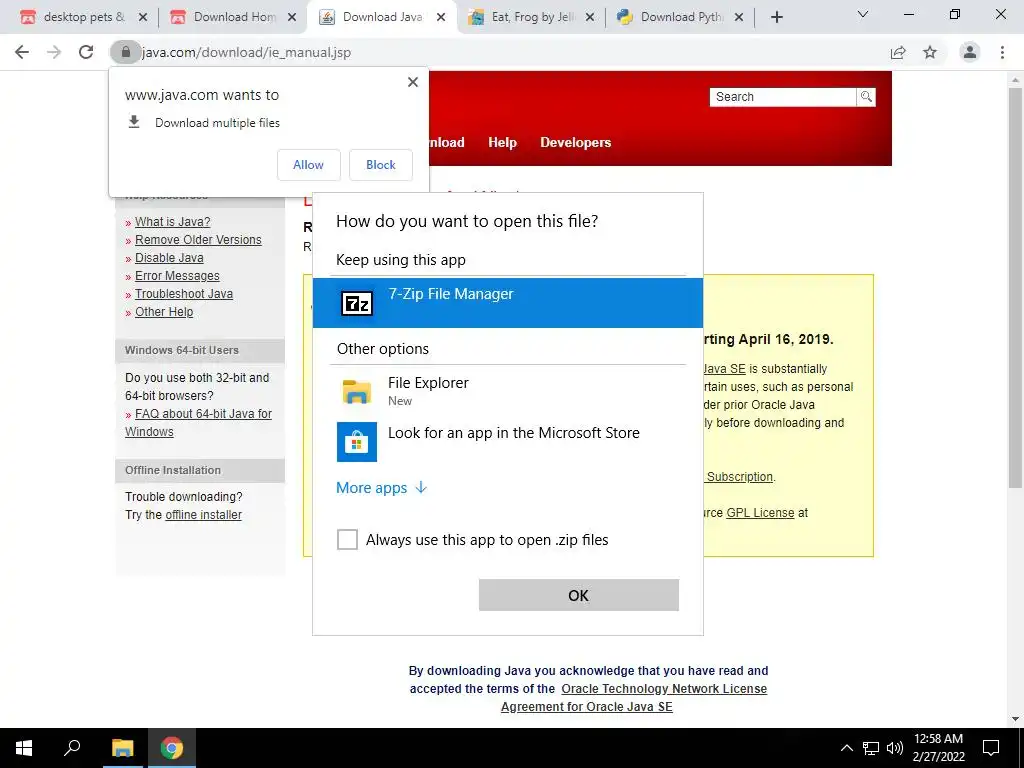Viewport: 1024px width, 768px height.
Task: Click the address bar URL
Action: click(246, 52)
